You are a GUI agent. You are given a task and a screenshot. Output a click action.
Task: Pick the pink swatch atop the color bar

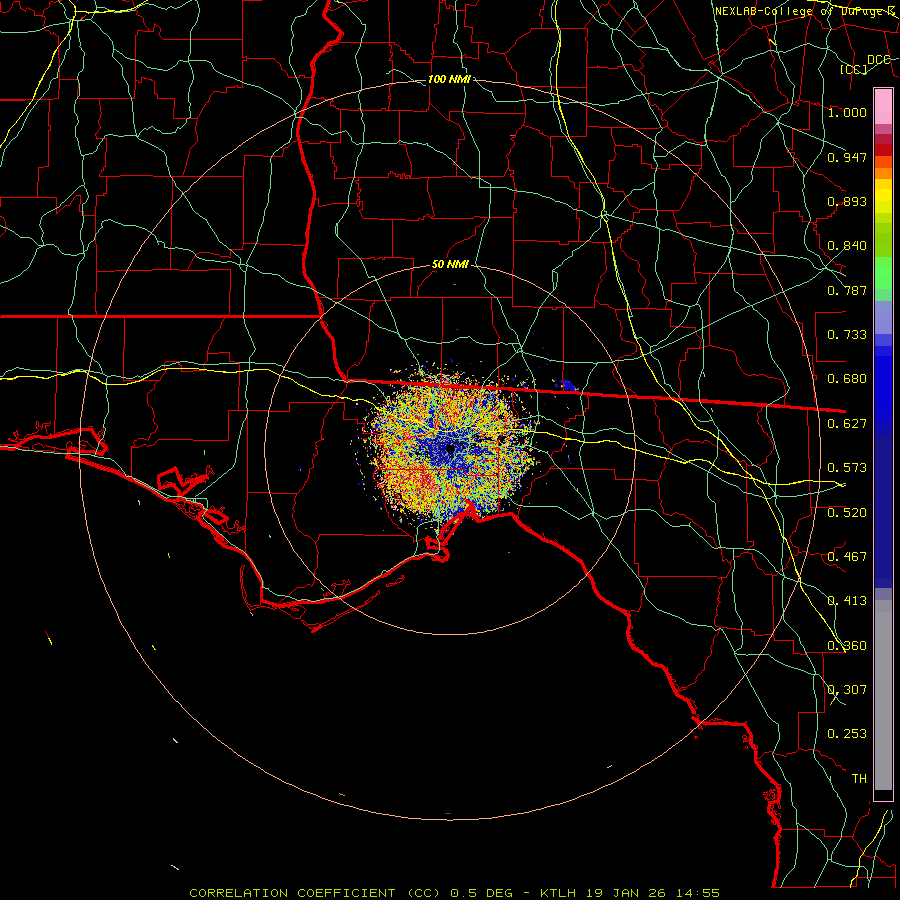point(883,106)
